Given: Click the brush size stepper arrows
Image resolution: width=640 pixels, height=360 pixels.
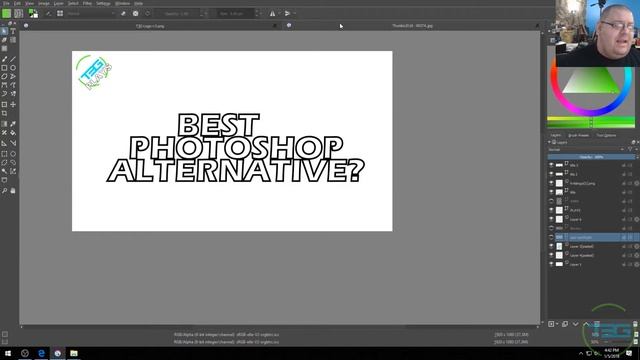Looking at the screenshot, I should pos(257,13).
